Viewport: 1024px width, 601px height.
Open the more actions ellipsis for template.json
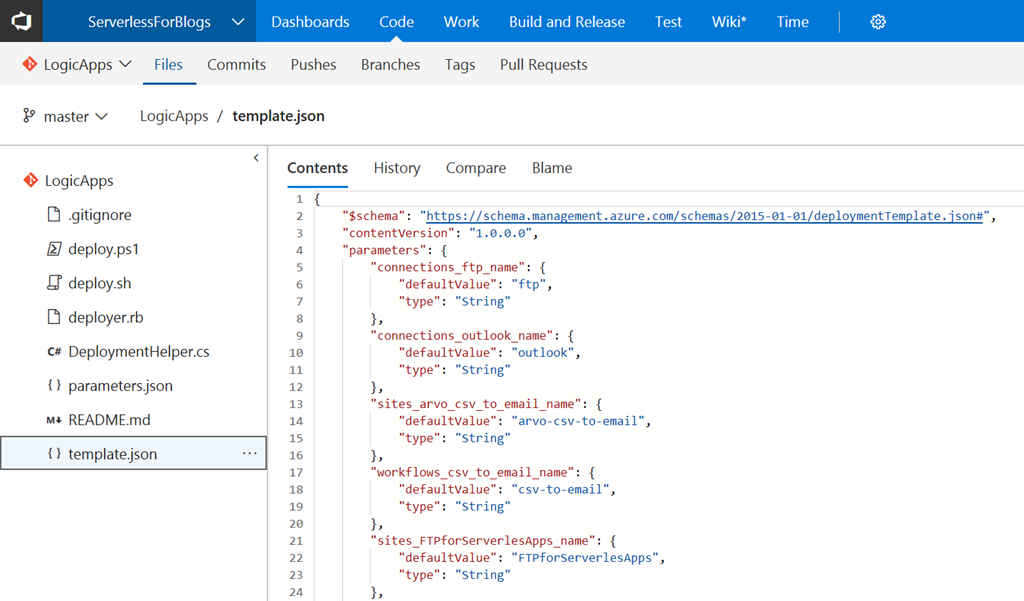click(250, 454)
